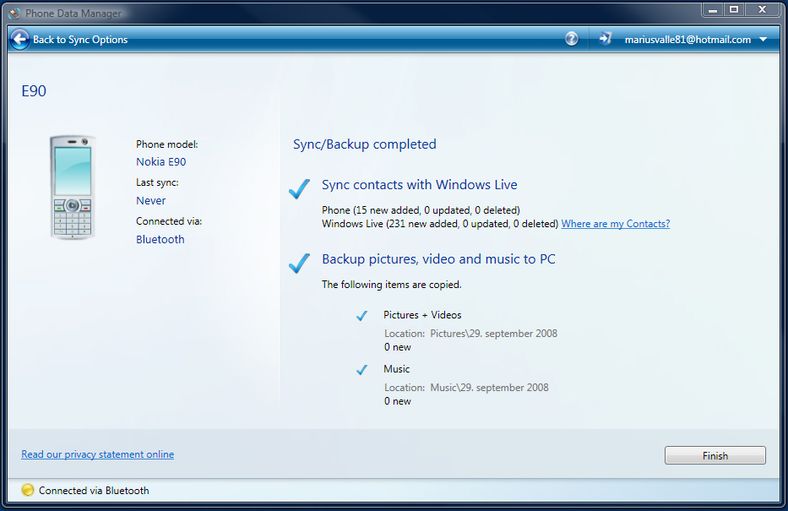Click The following items are copied text

click(391, 284)
